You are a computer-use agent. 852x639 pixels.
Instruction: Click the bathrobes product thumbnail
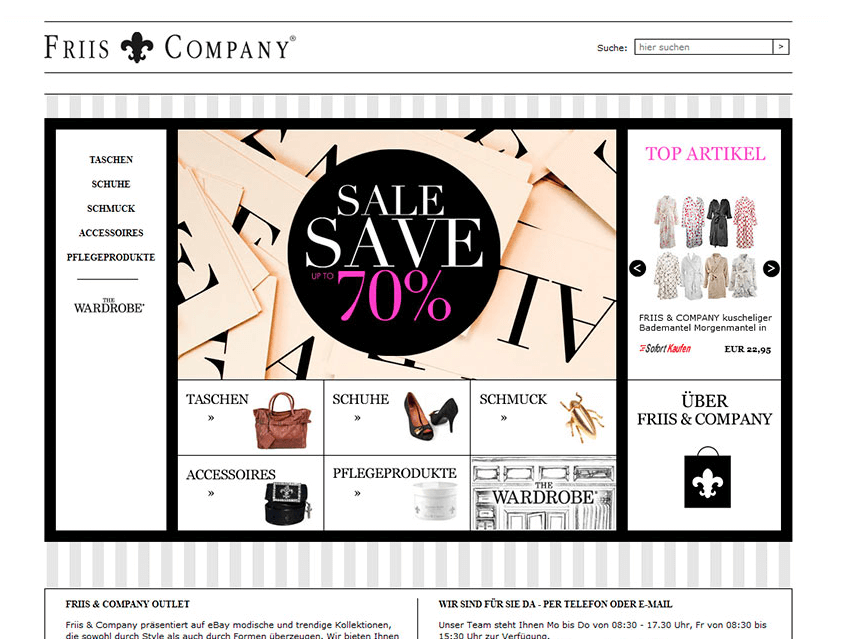pyautogui.click(x=705, y=248)
